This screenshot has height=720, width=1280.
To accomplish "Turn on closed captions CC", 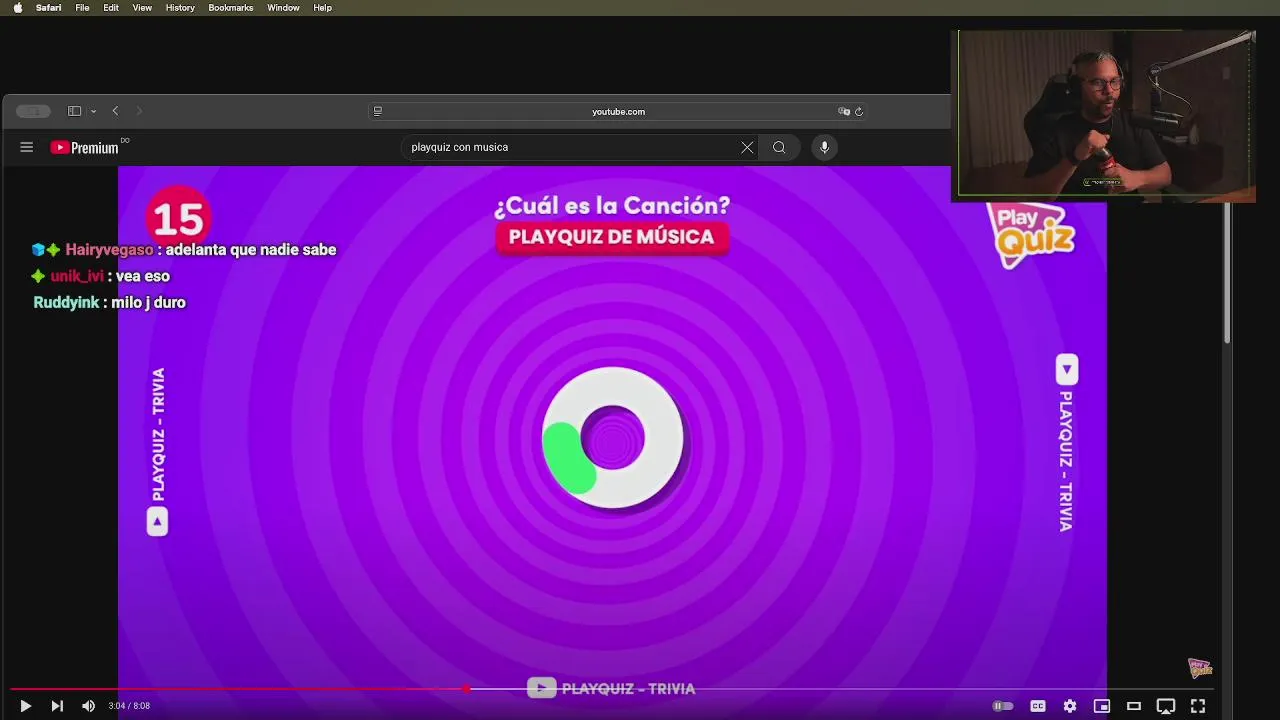I will pos(1038,706).
